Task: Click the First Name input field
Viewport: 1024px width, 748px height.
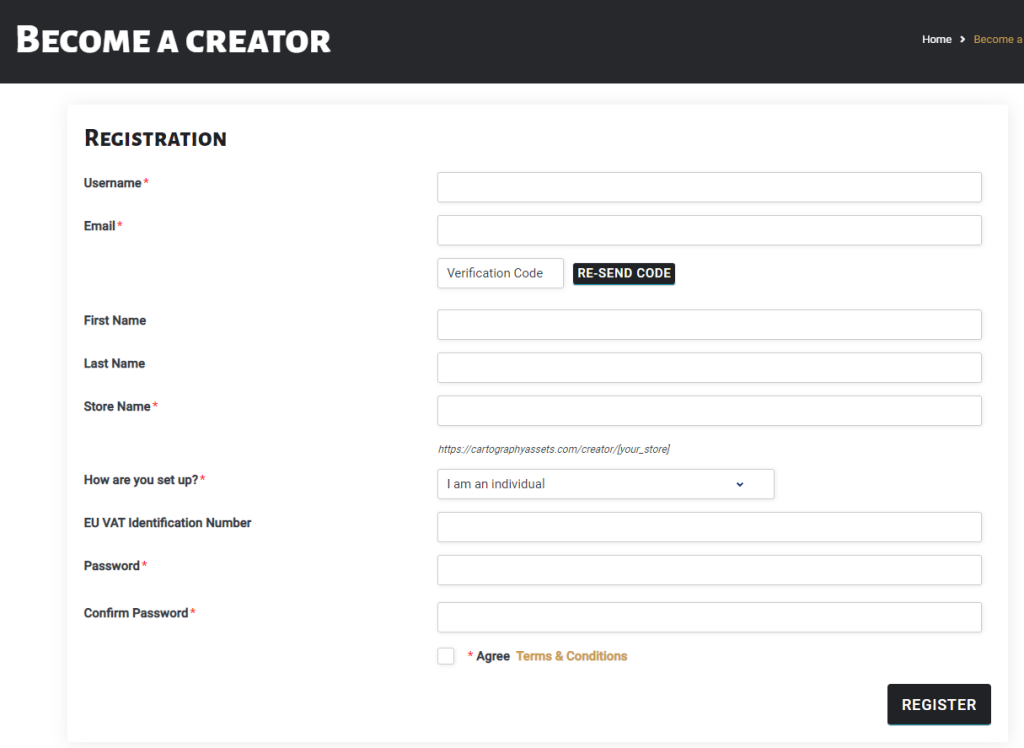Action: pos(709,325)
